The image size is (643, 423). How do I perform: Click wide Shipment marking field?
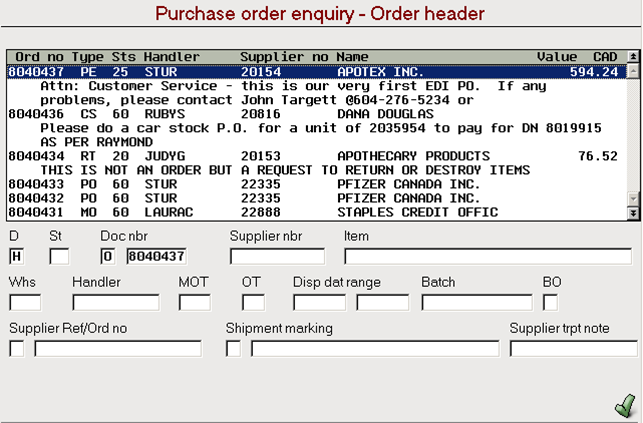click(375, 349)
